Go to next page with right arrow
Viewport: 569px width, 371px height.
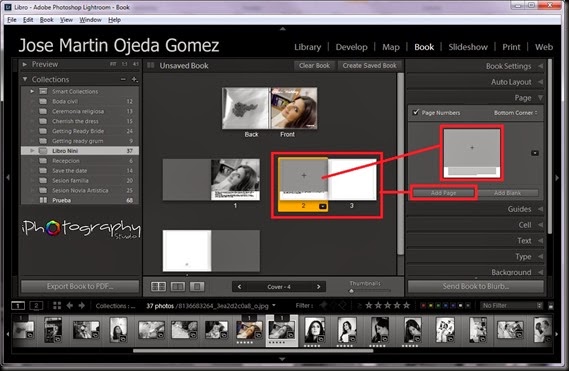coord(319,287)
